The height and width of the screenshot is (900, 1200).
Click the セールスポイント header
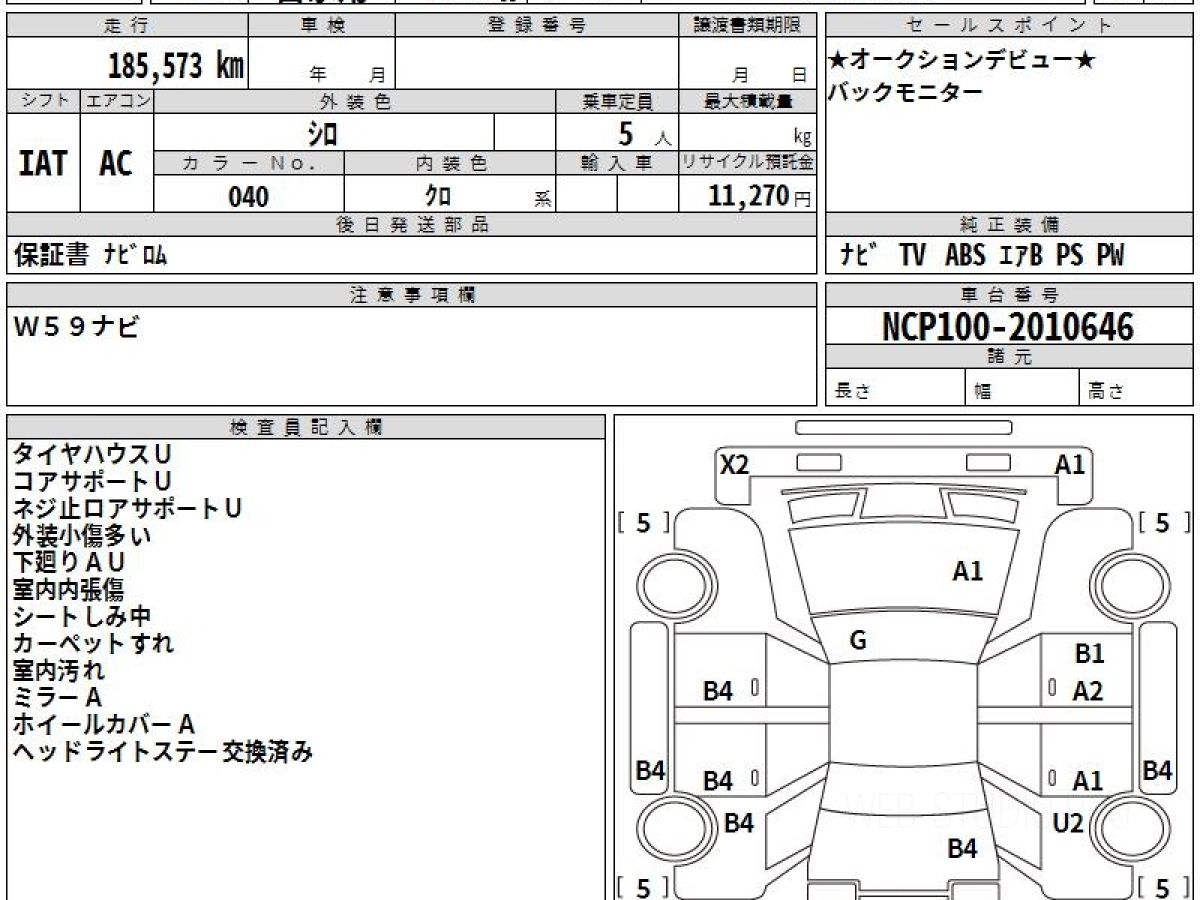[x=1010, y=26]
